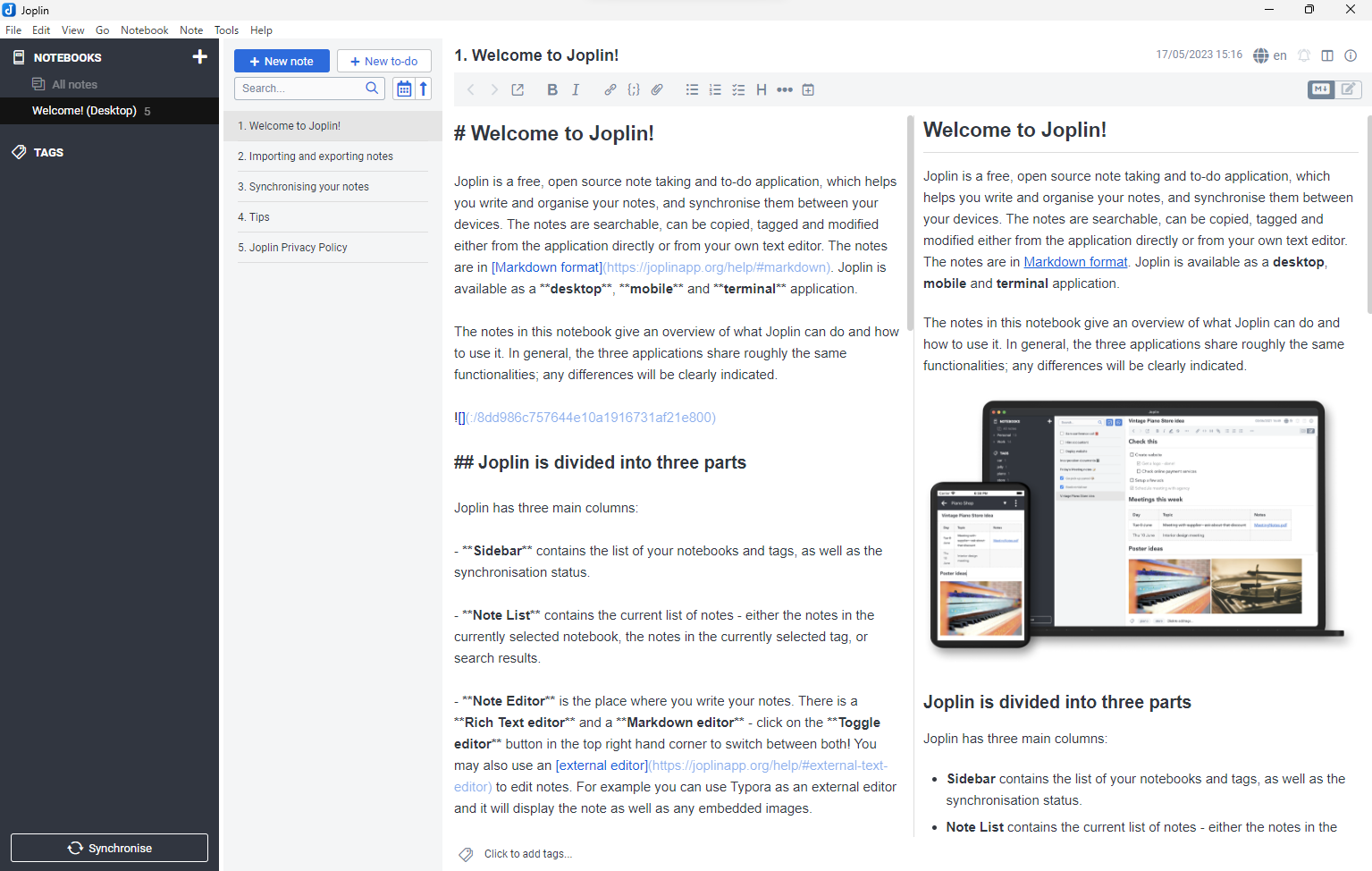
Task: Reverse the note sort order arrow
Action: point(424,89)
